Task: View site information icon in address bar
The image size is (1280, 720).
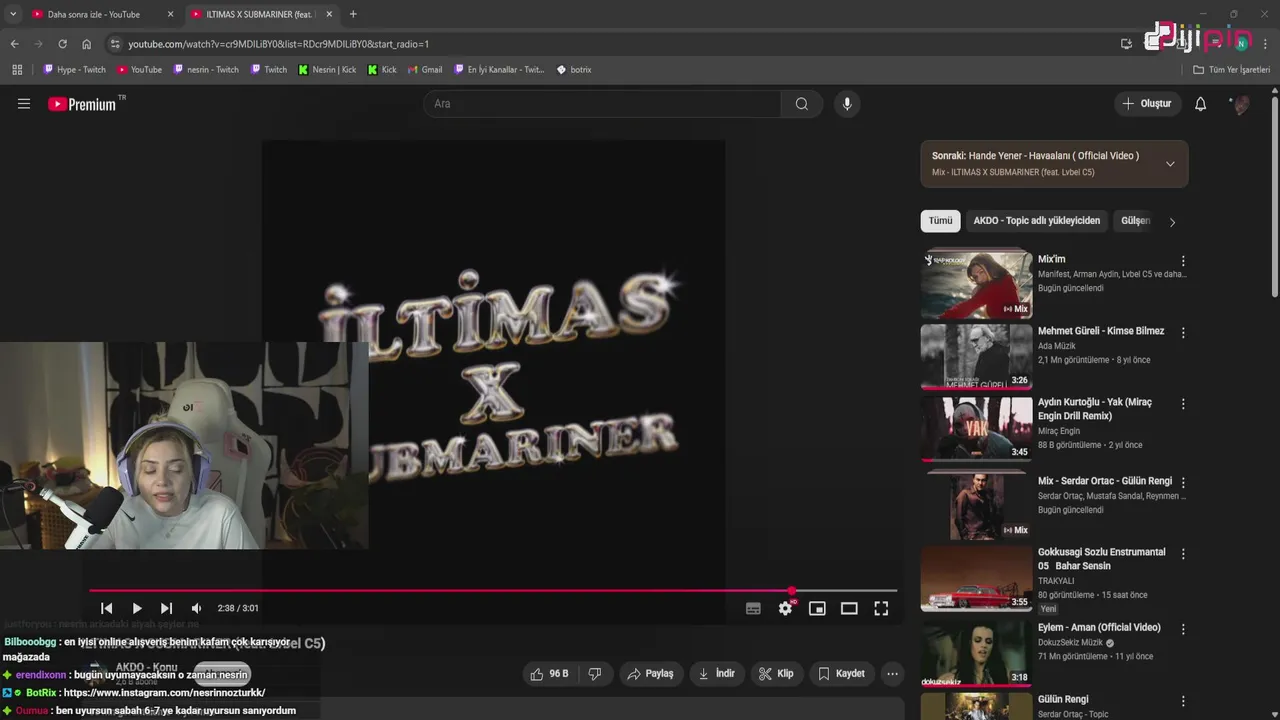Action: 115,44
